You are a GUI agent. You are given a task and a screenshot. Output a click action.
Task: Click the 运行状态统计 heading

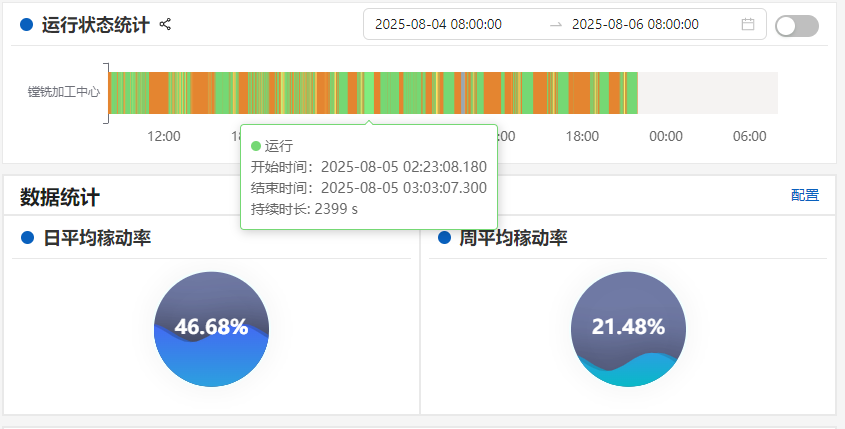coord(95,25)
